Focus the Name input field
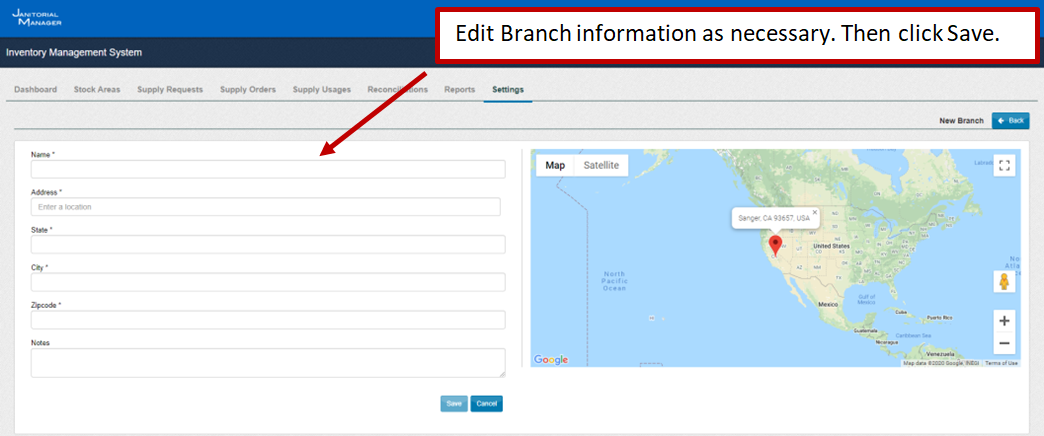 (x=268, y=170)
